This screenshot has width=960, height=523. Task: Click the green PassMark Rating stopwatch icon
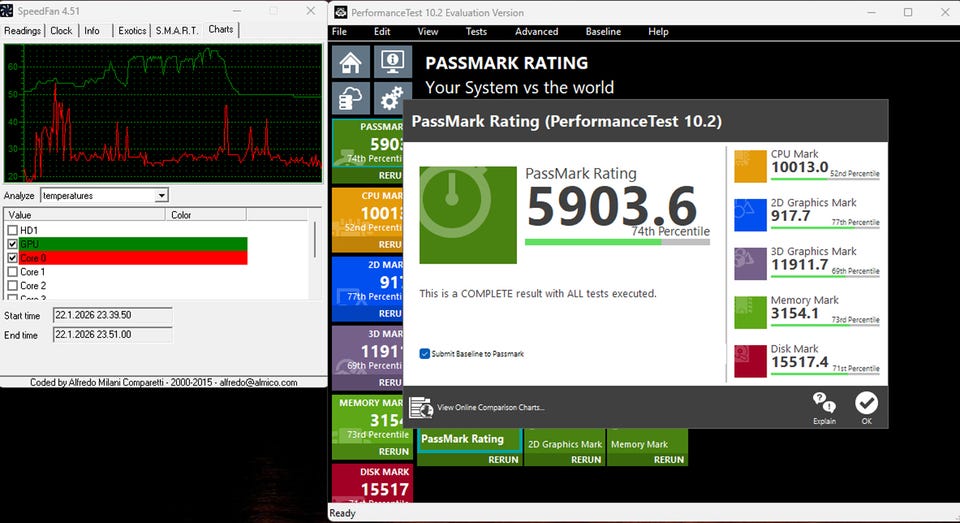point(468,215)
